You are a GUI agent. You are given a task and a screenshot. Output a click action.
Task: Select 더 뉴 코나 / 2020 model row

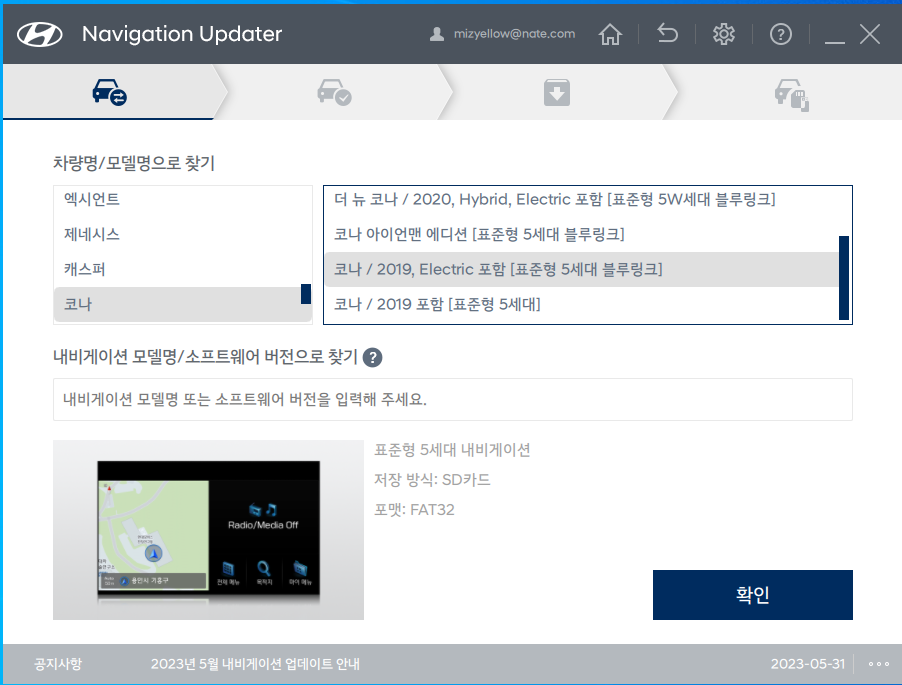point(581,200)
